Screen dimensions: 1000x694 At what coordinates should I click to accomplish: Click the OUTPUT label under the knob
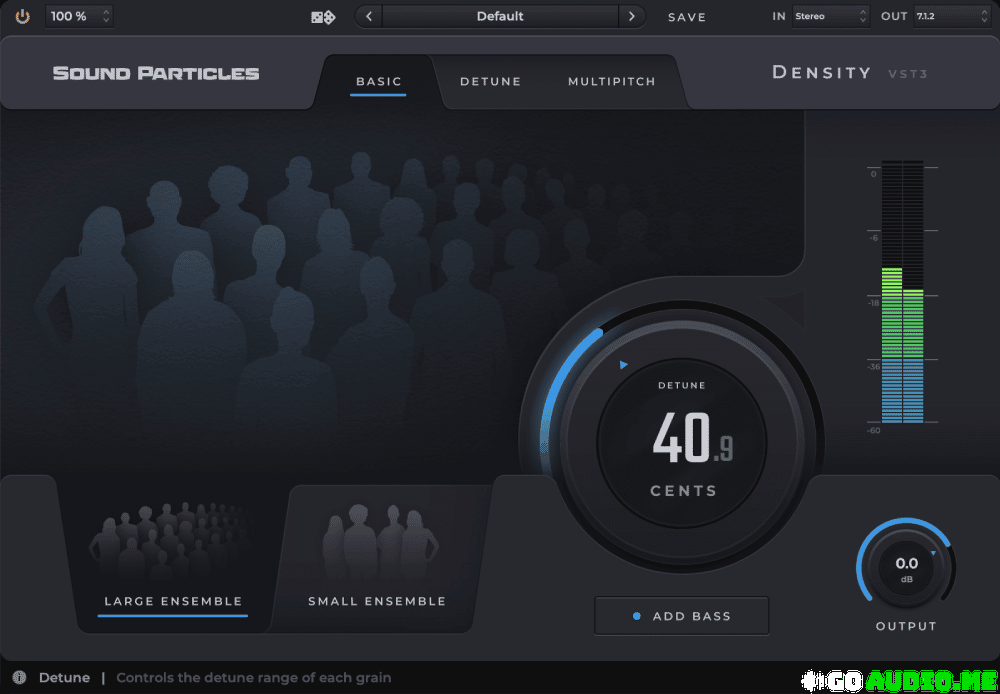(906, 626)
